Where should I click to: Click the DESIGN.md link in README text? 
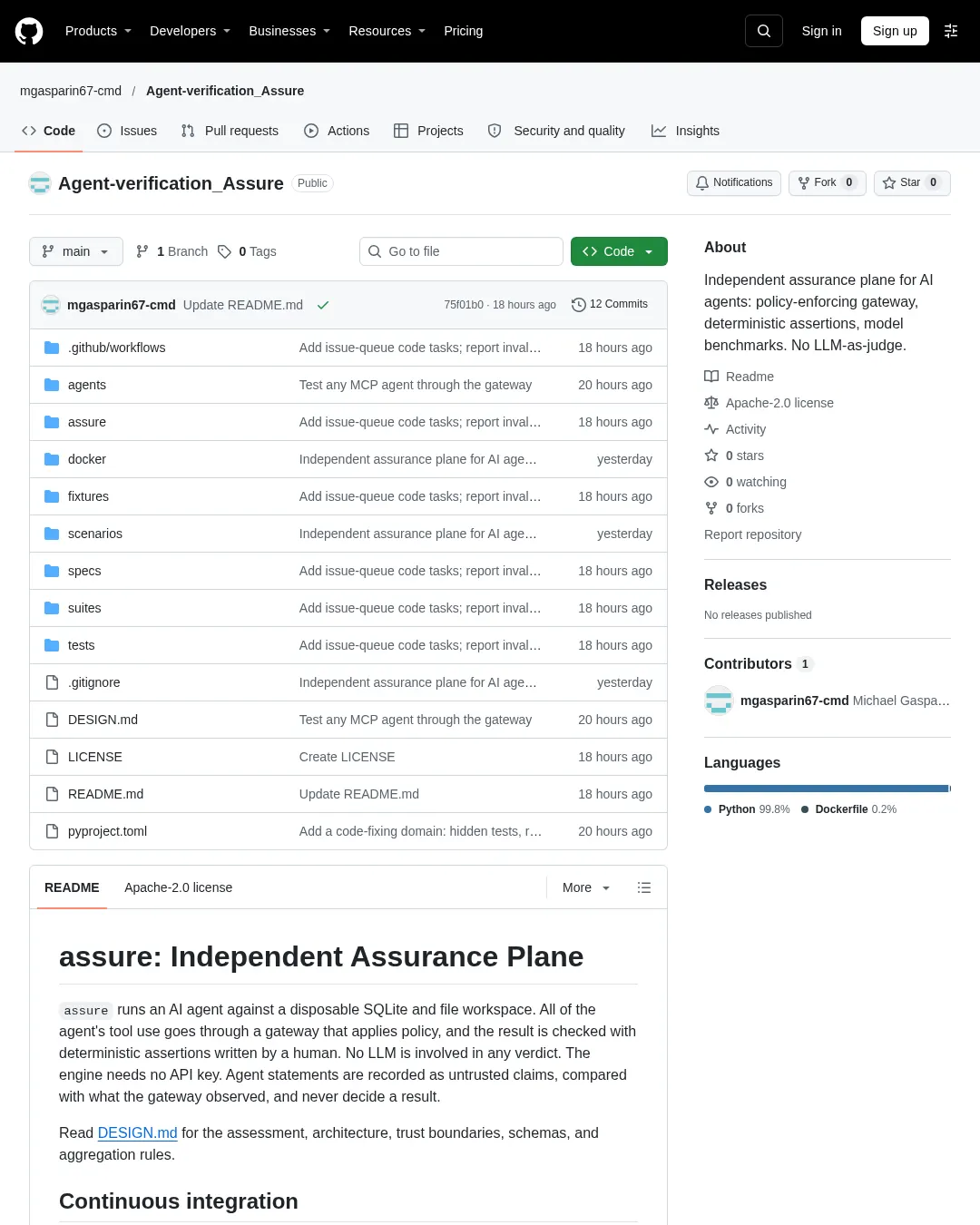click(137, 1132)
